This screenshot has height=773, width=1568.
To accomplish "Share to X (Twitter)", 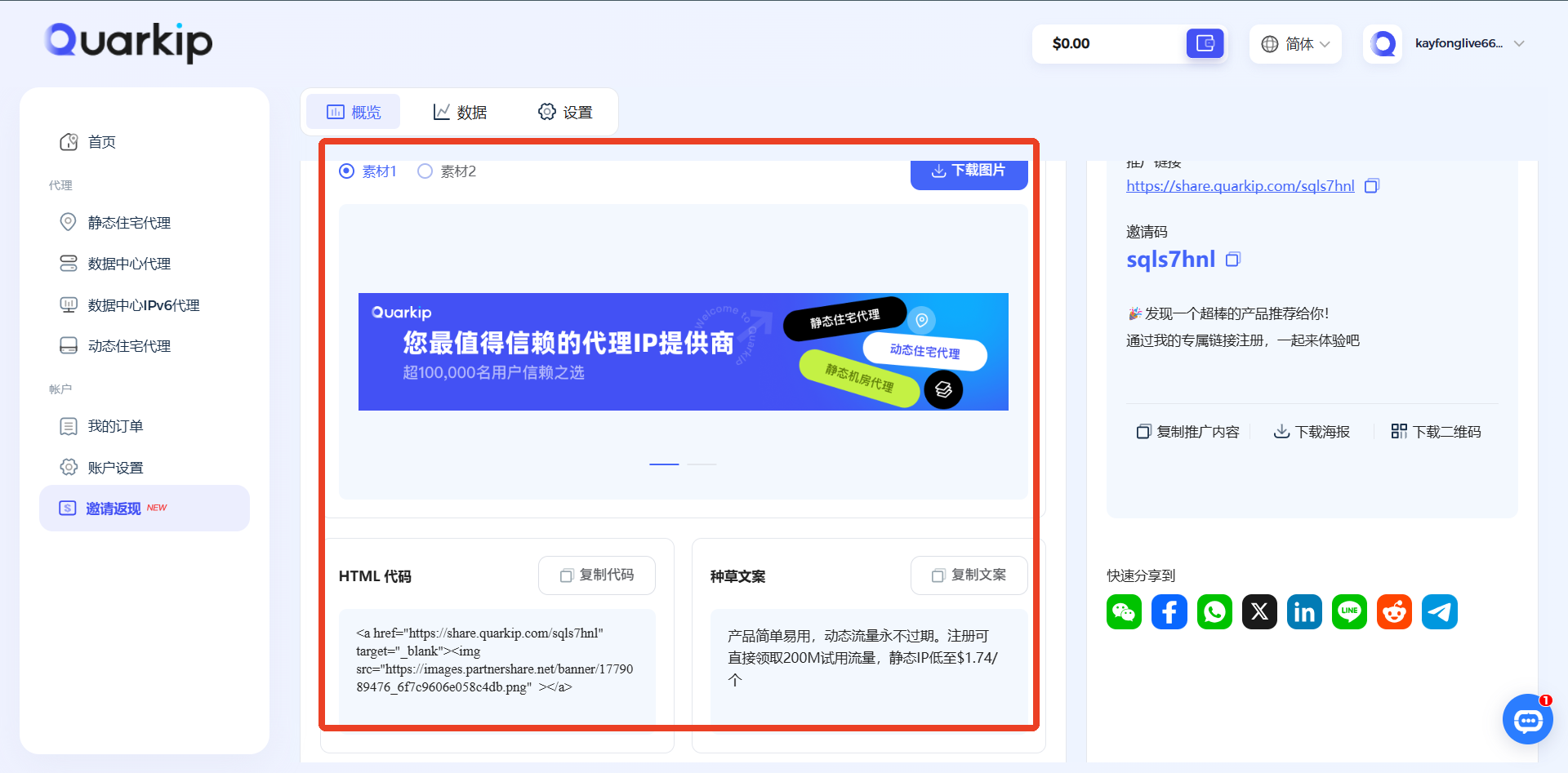I will pyautogui.click(x=1259, y=612).
